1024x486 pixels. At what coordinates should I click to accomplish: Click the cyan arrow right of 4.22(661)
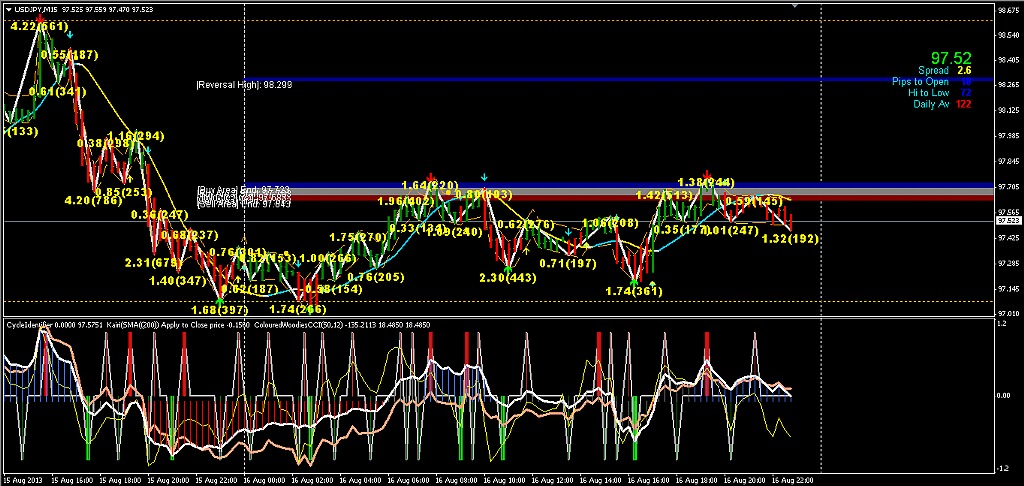70,34
